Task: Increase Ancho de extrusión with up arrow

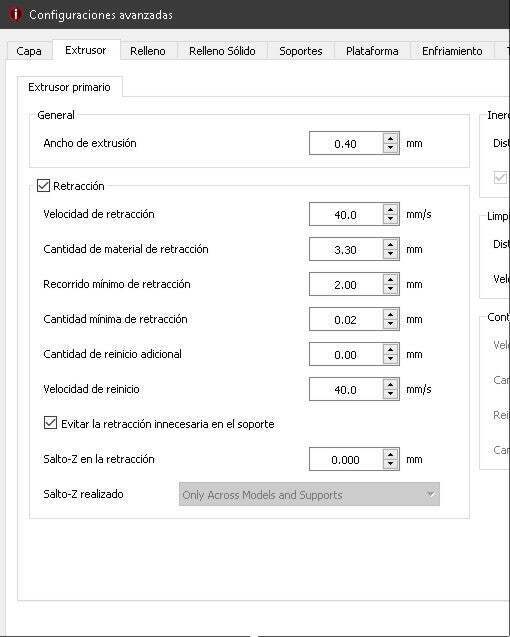Action: 391,139
